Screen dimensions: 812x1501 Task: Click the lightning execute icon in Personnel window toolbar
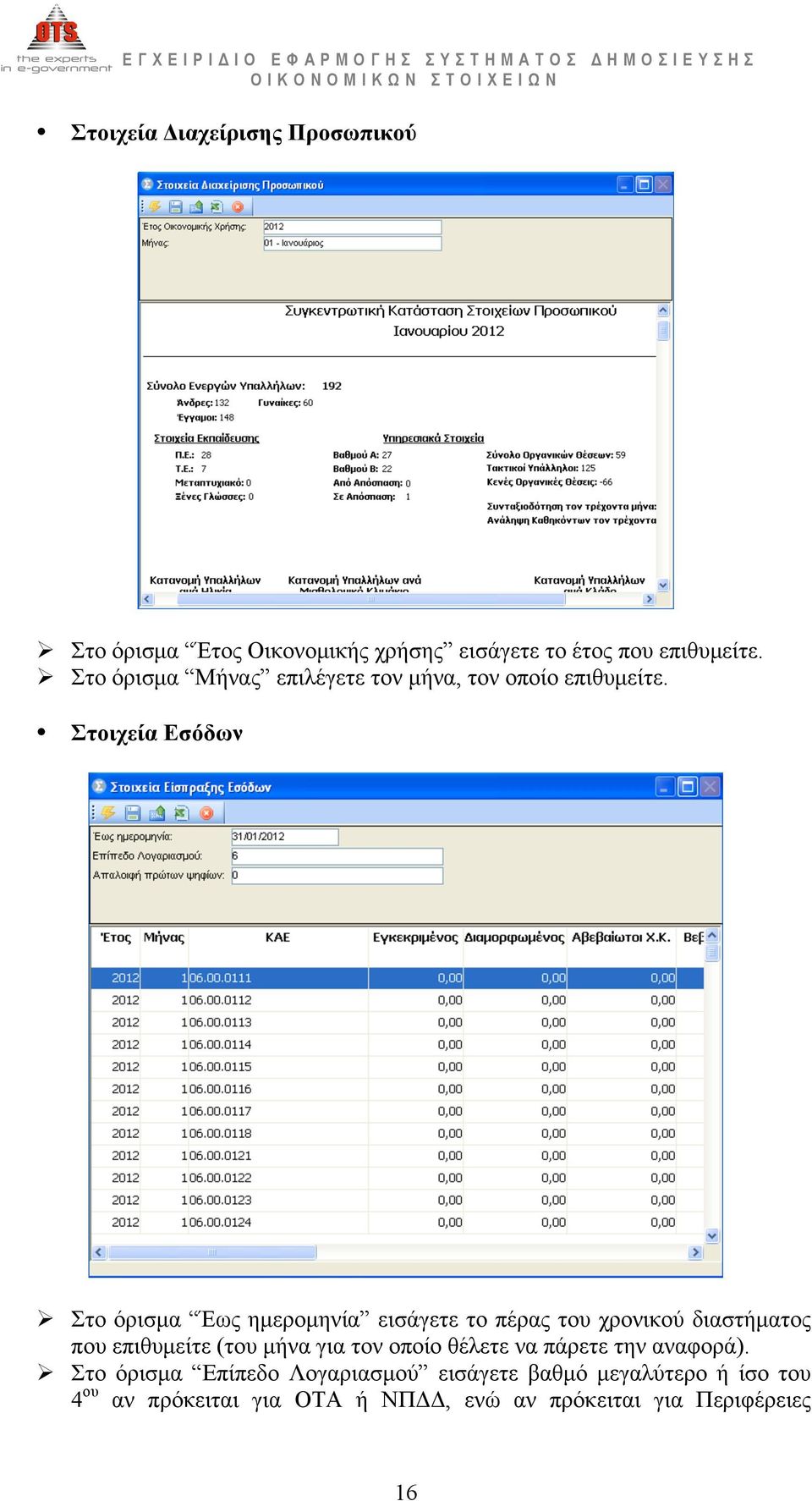point(156,206)
